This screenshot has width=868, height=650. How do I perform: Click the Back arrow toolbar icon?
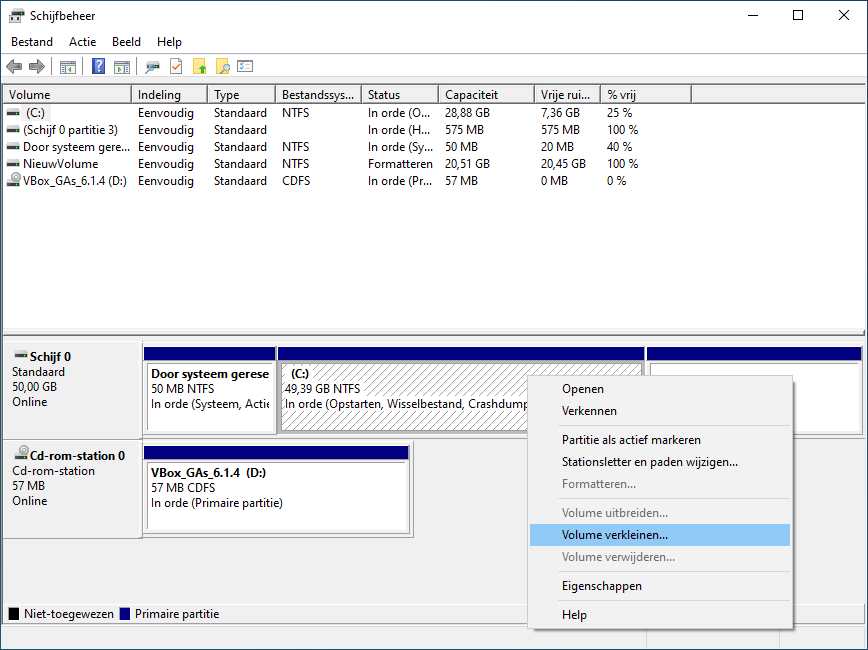tap(14, 67)
